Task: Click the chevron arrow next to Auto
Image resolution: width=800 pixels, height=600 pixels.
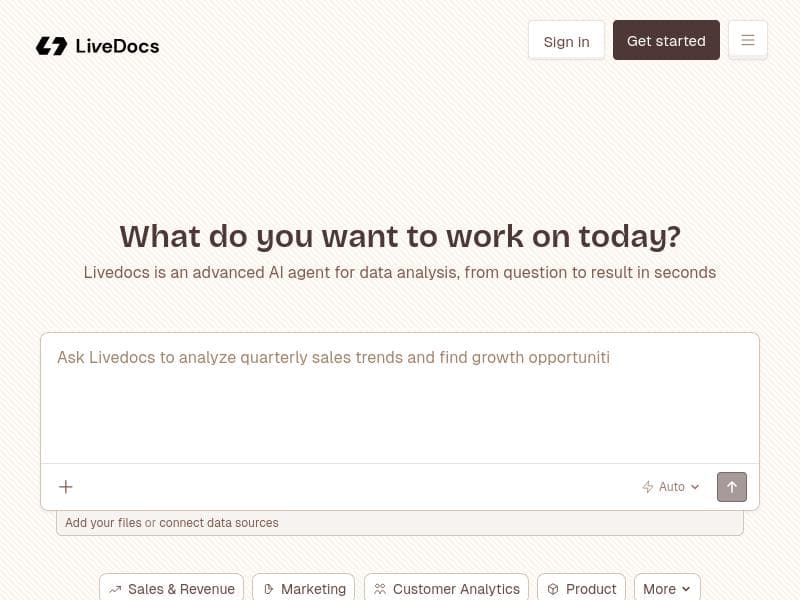Action: click(x=695, y=487)
